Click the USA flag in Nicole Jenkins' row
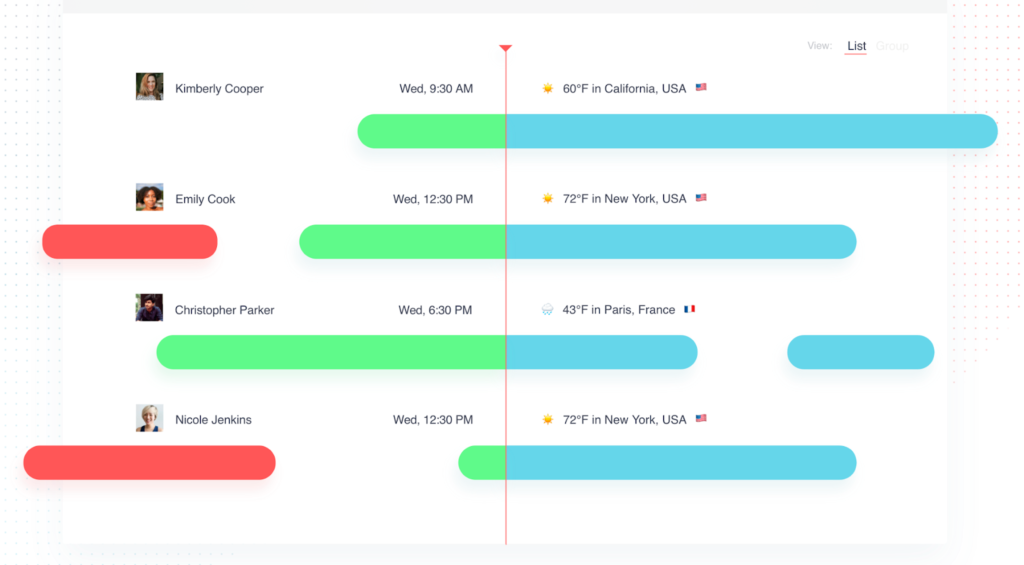Viewport: 1024px width, 565px height. pyautogui.click(x=701, y=418)
